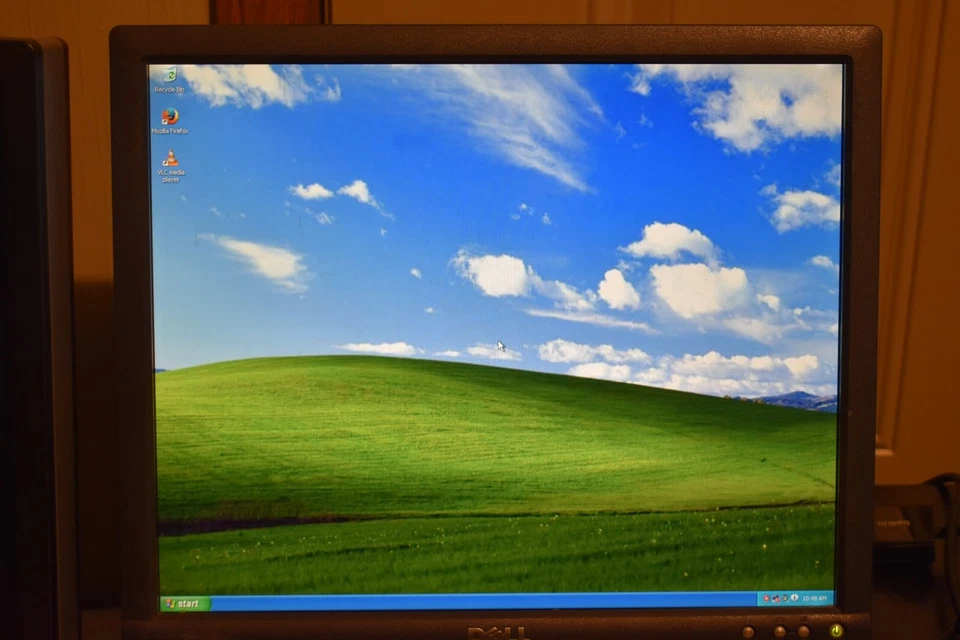The height and width of the screenshot is (640, 960).
Task: Select the Mozilla Firefox label text
Action: (169, 131)
